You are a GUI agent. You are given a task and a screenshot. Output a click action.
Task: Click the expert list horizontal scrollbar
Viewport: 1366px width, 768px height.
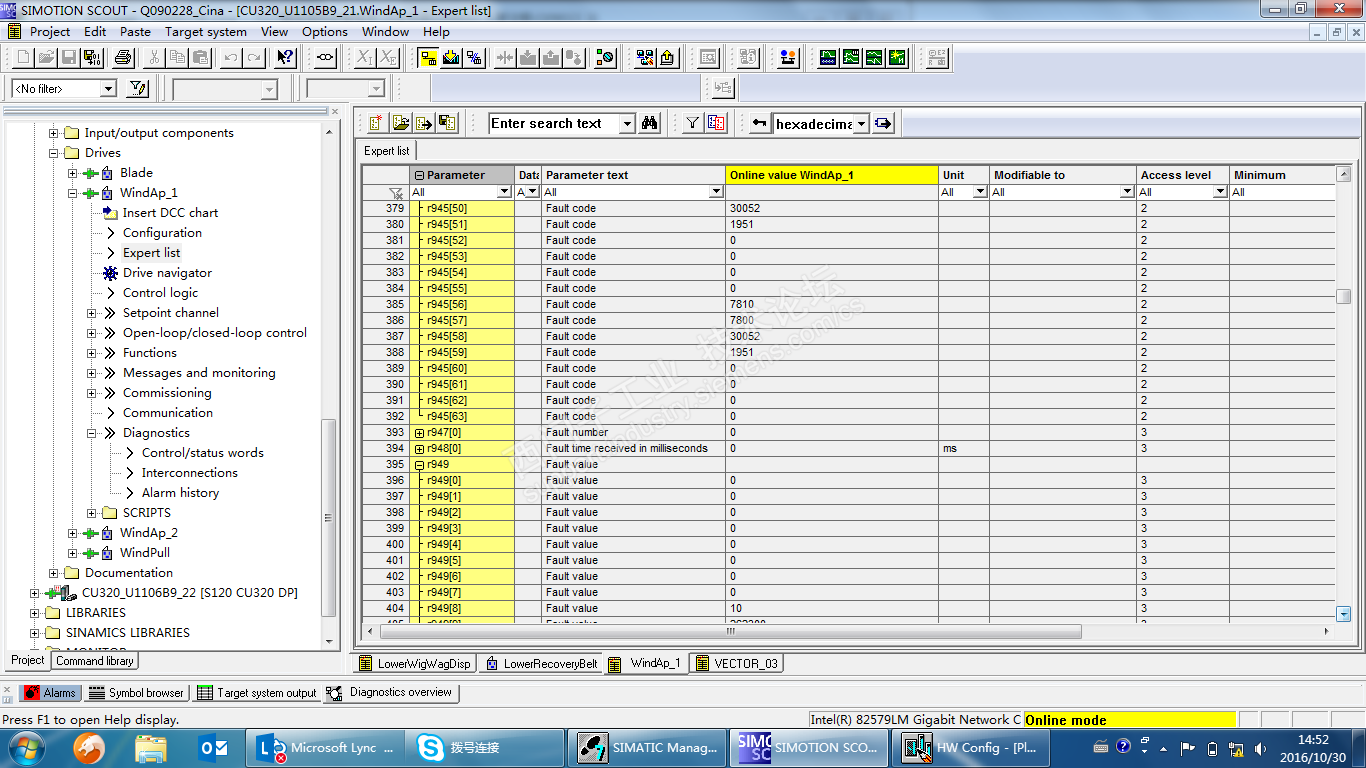point(731,631)
